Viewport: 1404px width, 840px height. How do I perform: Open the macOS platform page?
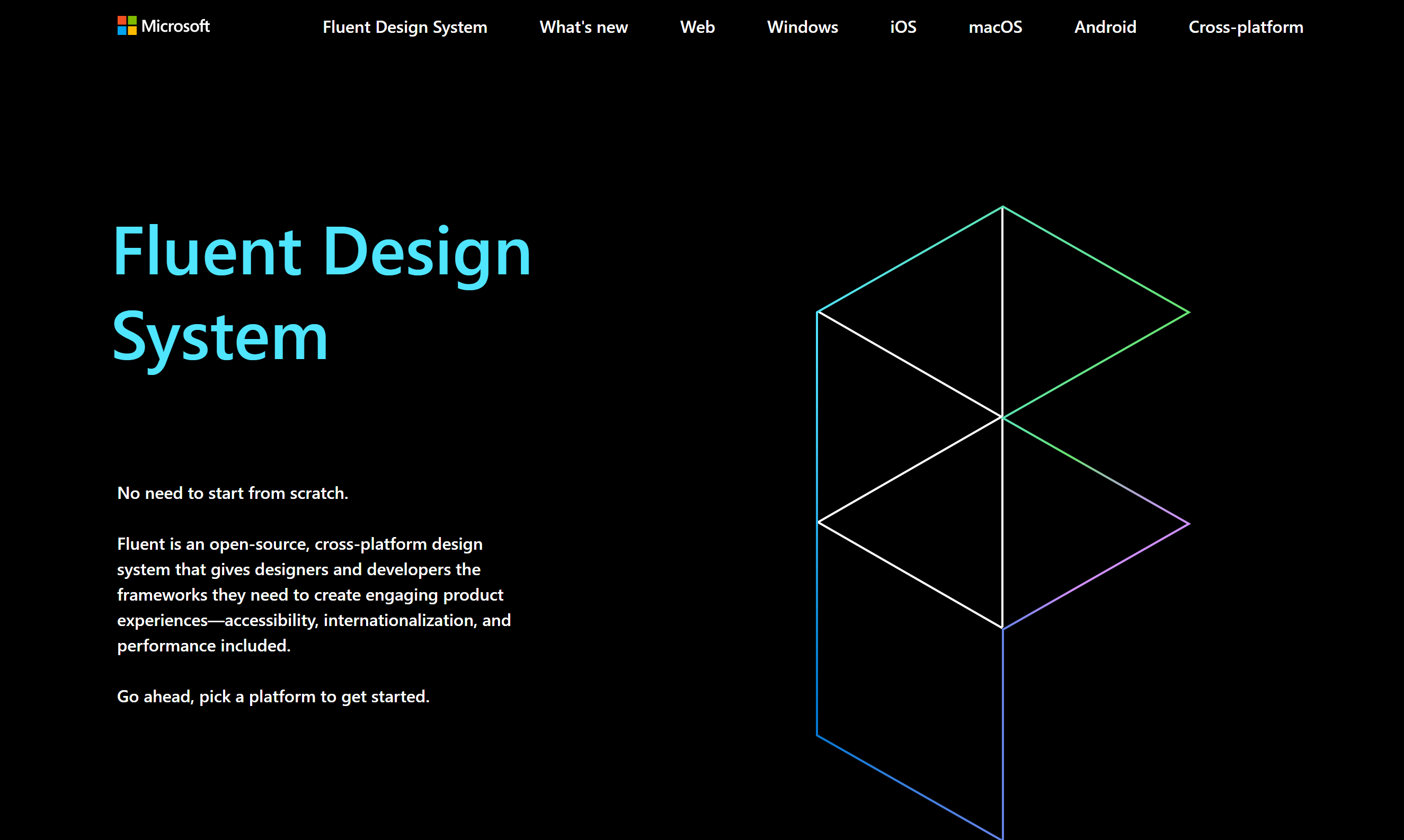(996, 27)
